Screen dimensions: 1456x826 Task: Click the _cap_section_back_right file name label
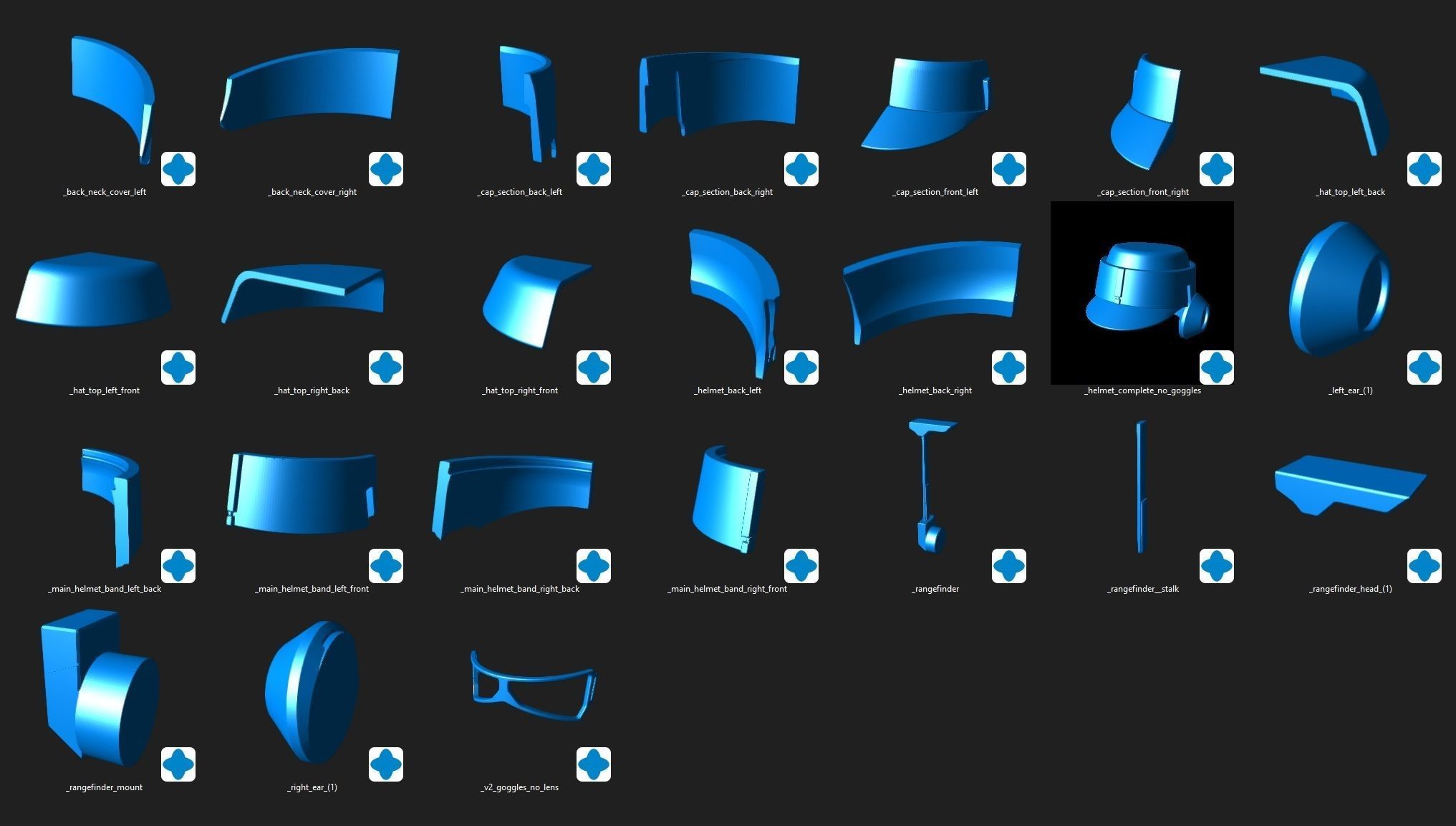point(727,192)
